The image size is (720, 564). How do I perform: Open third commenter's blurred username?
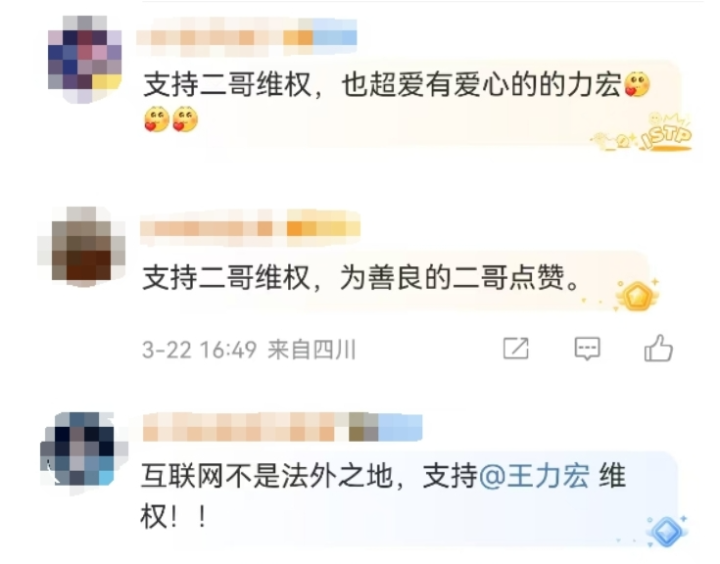click(282, 427)
